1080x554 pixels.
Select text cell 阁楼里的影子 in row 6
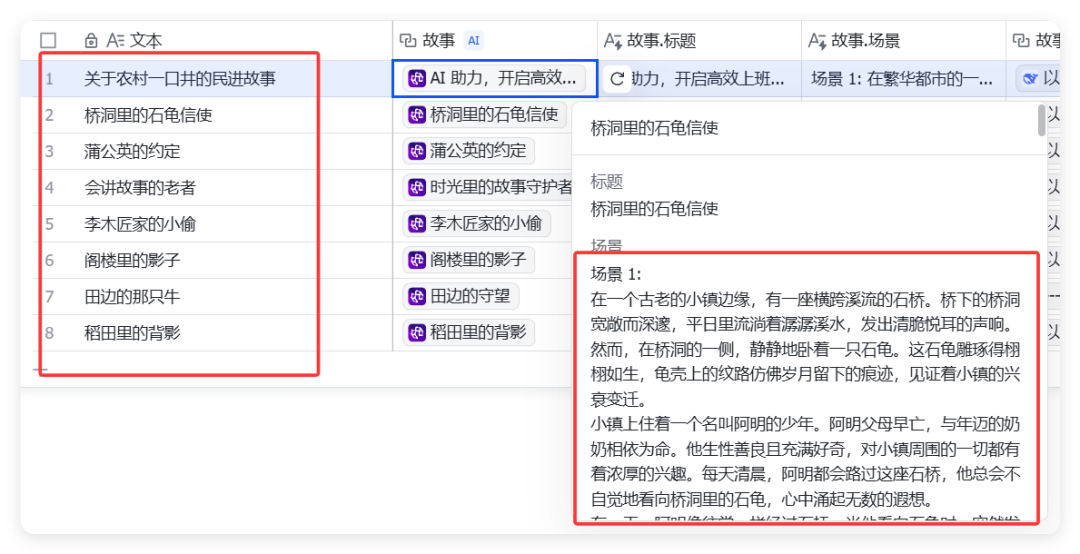click(x=132, y=260)
